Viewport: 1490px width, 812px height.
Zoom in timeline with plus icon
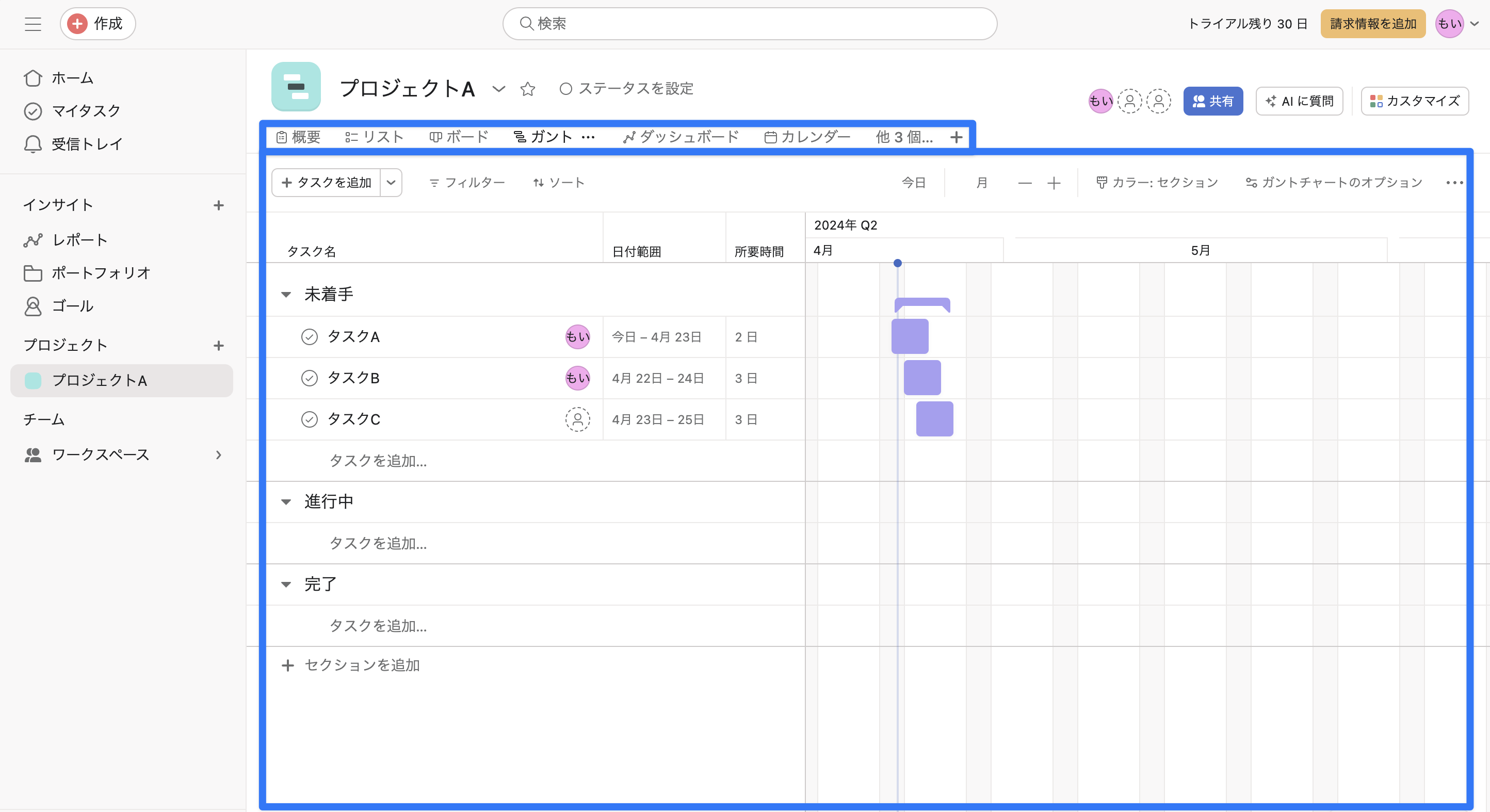click(x=1054, y=183)
